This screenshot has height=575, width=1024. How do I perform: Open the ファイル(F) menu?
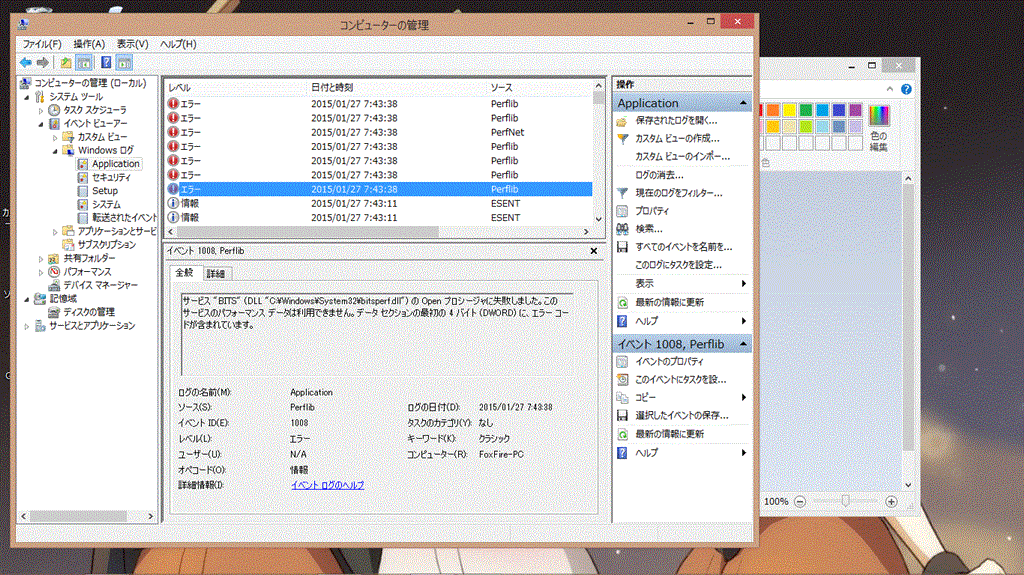coord(42,44)
